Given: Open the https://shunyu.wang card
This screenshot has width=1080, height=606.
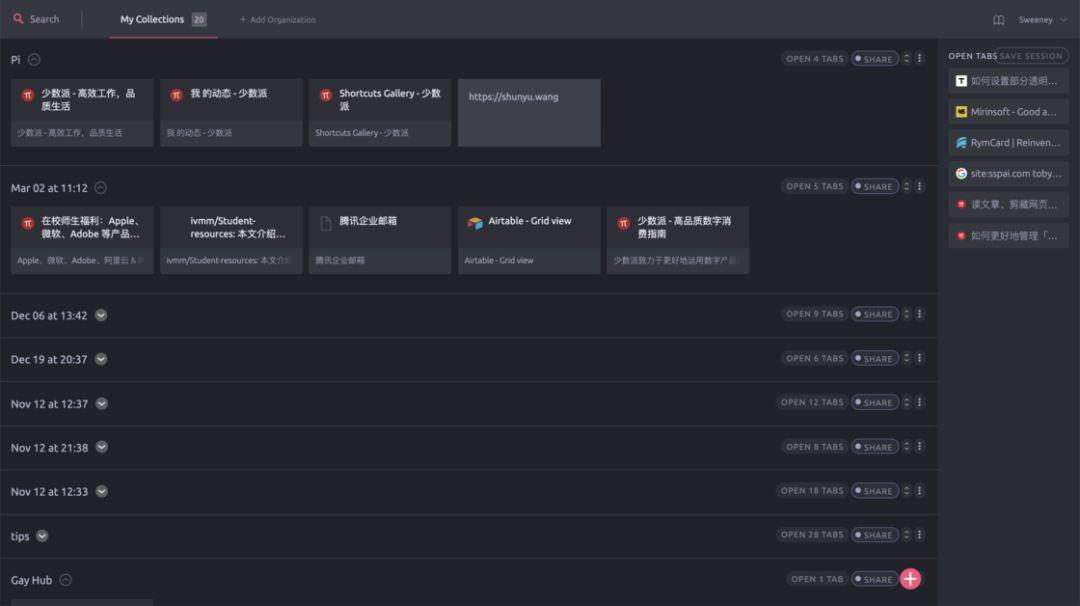Looking at the screenshot, I should click(529, 112).
